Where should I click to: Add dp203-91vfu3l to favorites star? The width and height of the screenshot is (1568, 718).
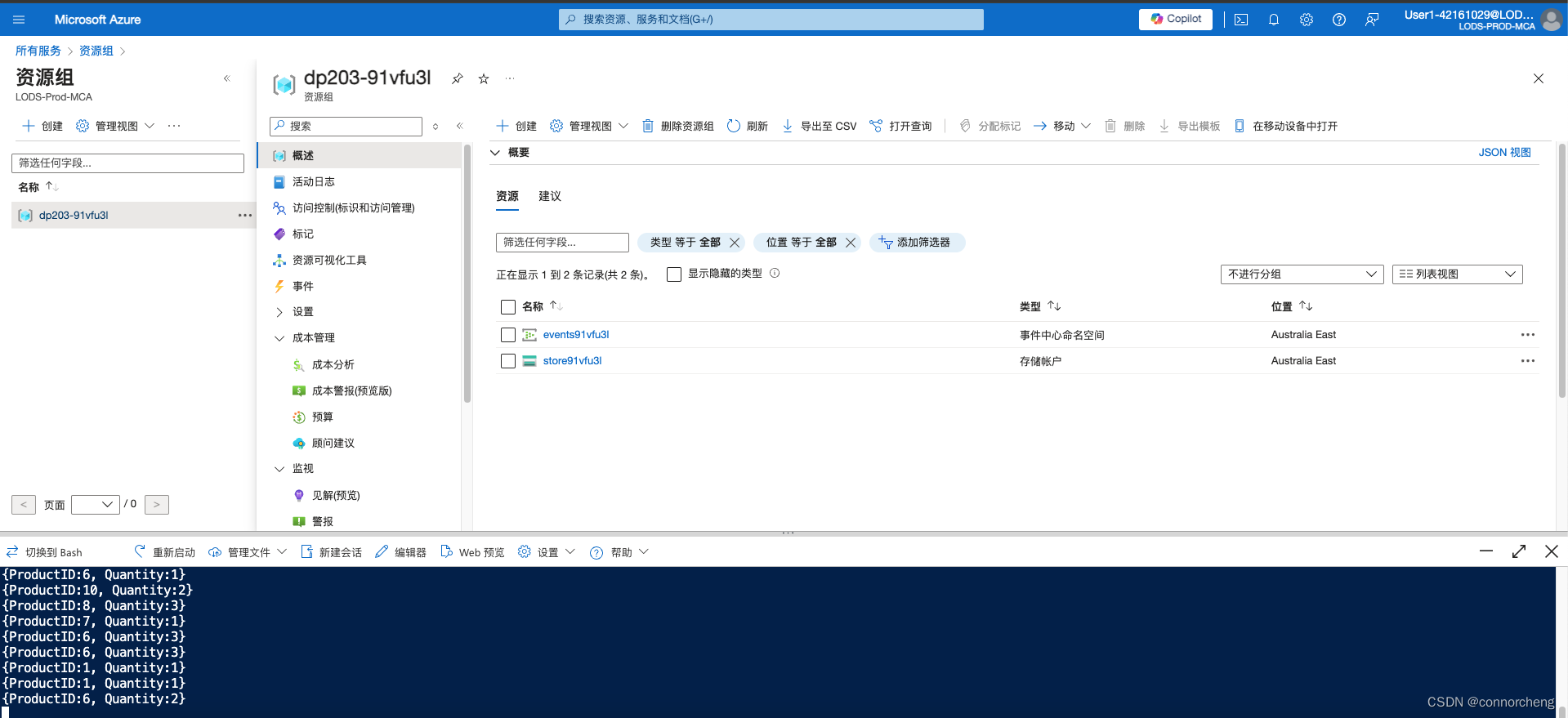click(x=484, y=78)
